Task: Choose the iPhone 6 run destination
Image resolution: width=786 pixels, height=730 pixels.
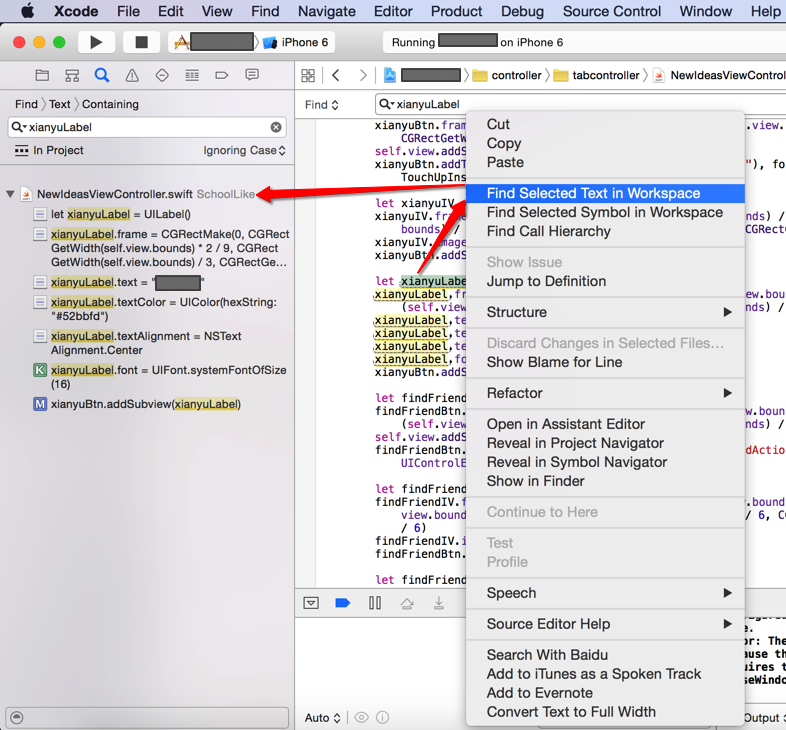Action: 296,42
